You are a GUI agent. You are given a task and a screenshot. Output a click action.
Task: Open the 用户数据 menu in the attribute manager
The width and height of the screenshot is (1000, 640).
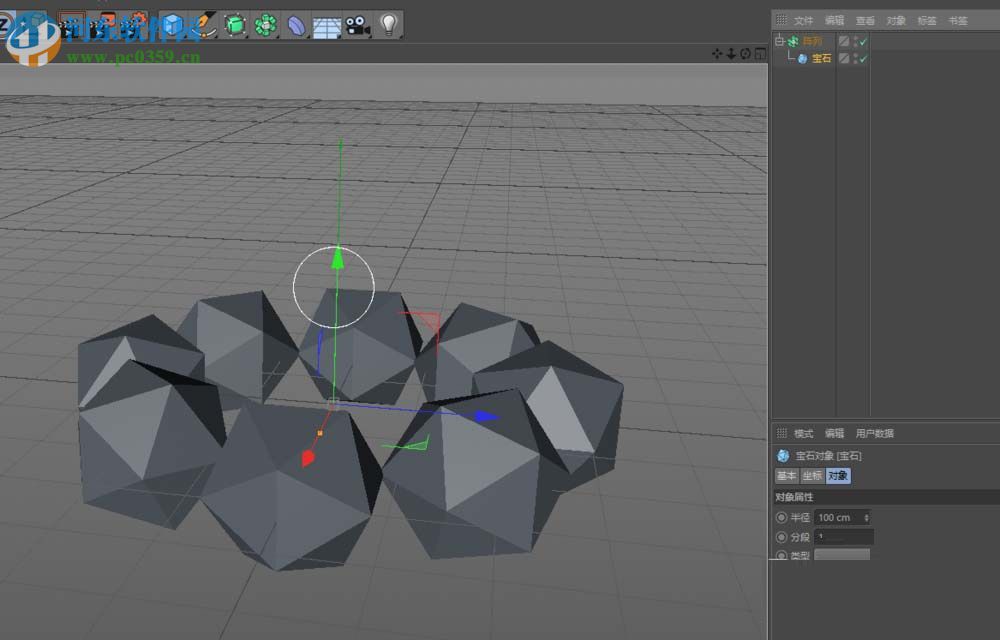tap(874, 433)
